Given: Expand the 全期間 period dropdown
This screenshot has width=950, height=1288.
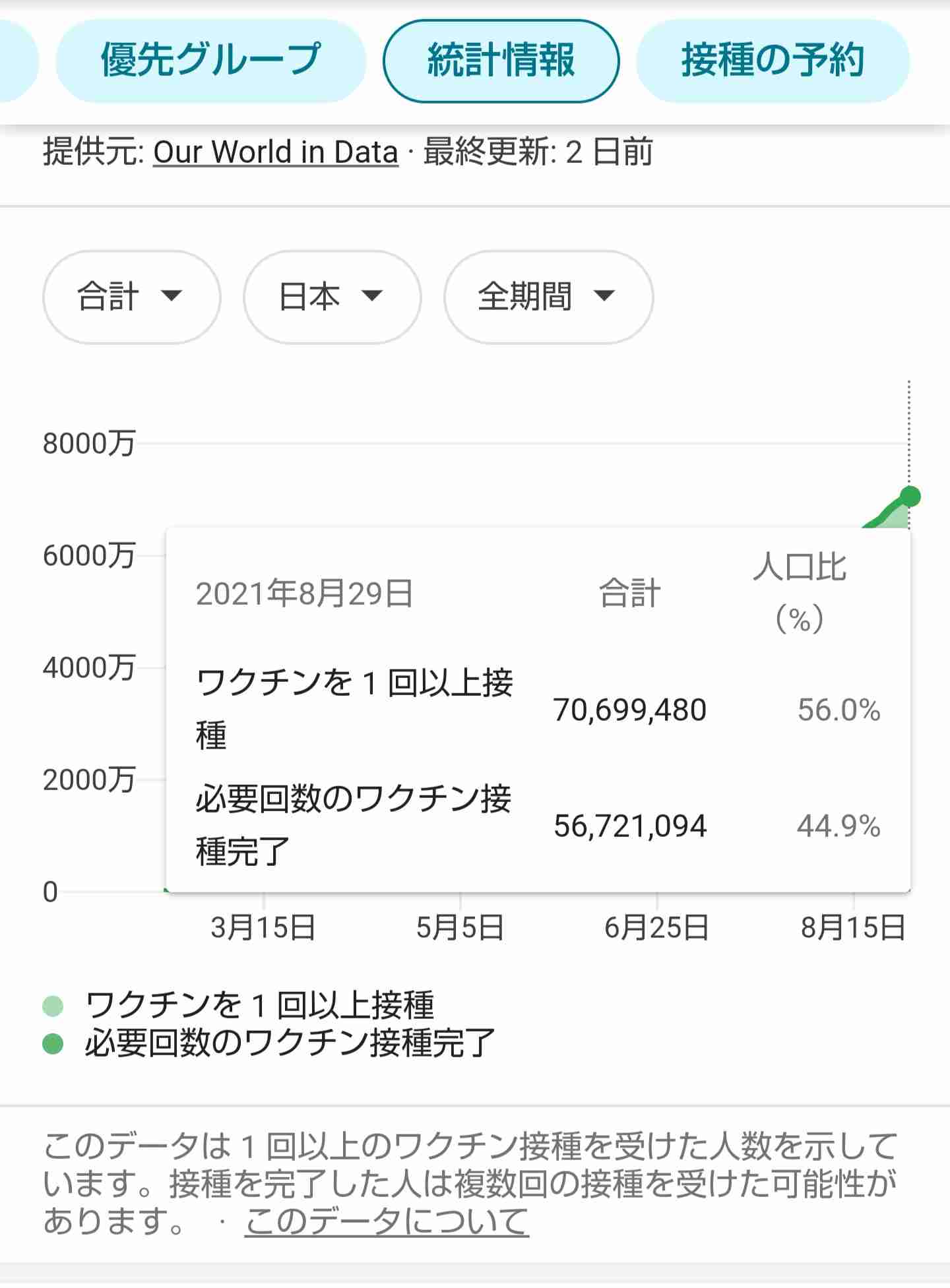Looking at the screenshot, I should click(548, 297).
